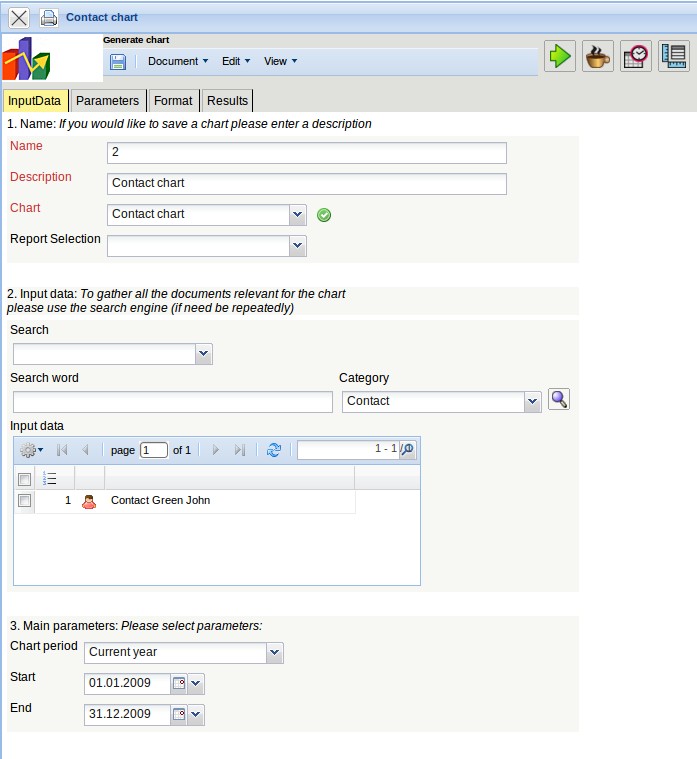Open the calendar clock icon
The image size is (697, 759).
tap(635, 56)
